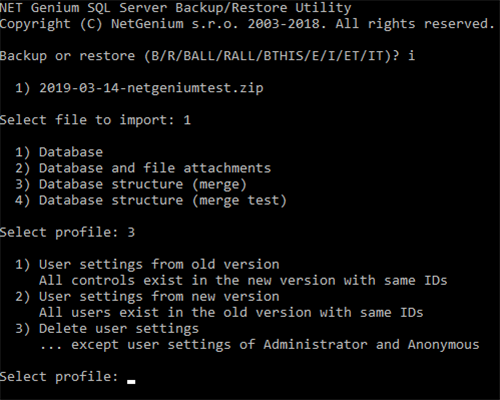This screenshot has width=500, height=400.
Task: Click the "Select file to import: 1" line
Action: [95, 120]
